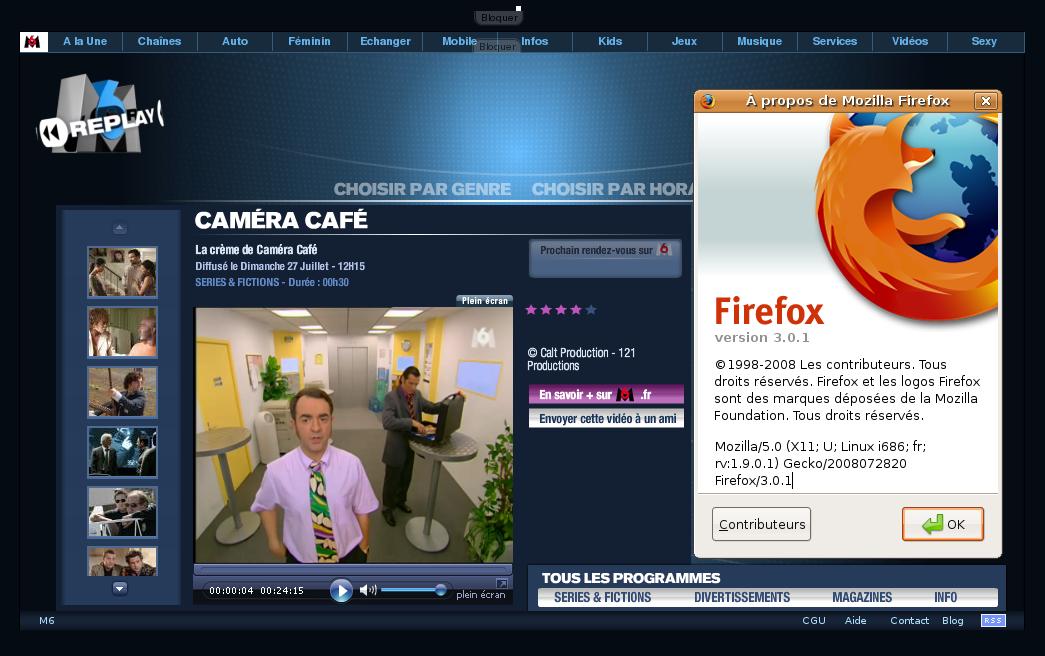Image resolution: width=1045 pixels, height=656 pixels.
Task: Click the M6 logo icon in navigation bar
Action: pos(33,42)
